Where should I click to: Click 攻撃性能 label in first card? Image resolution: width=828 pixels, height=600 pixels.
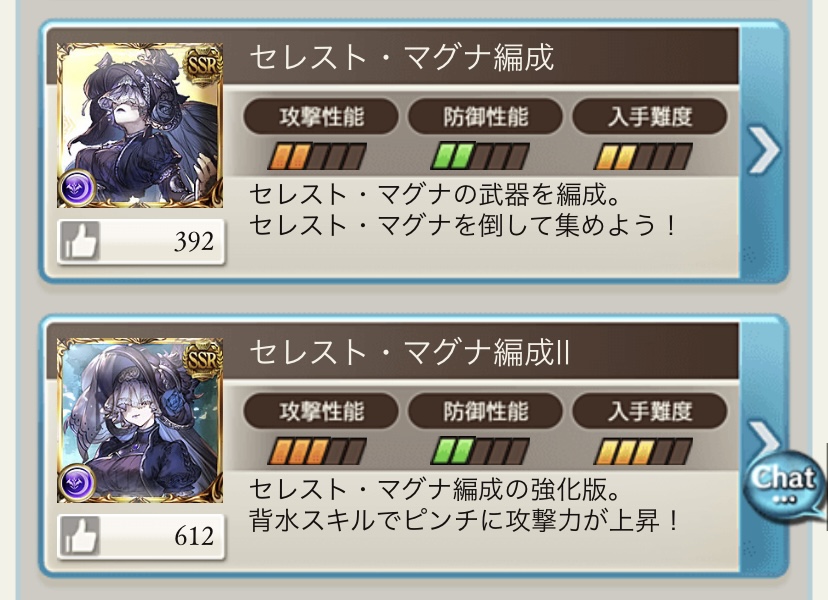[x=321, y=116]
